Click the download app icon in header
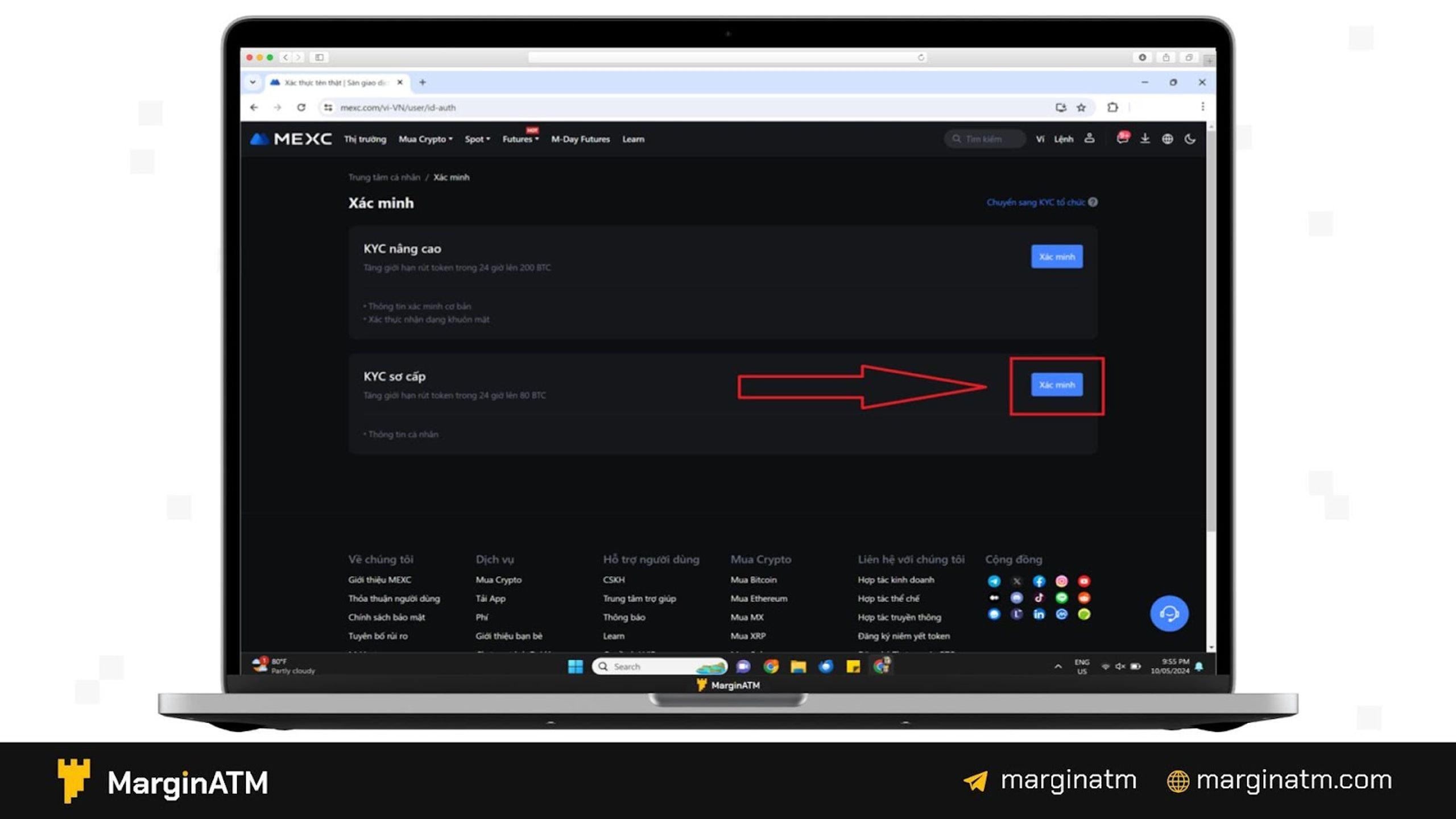The image size is (1456, 819). (x=1145, y=139)
